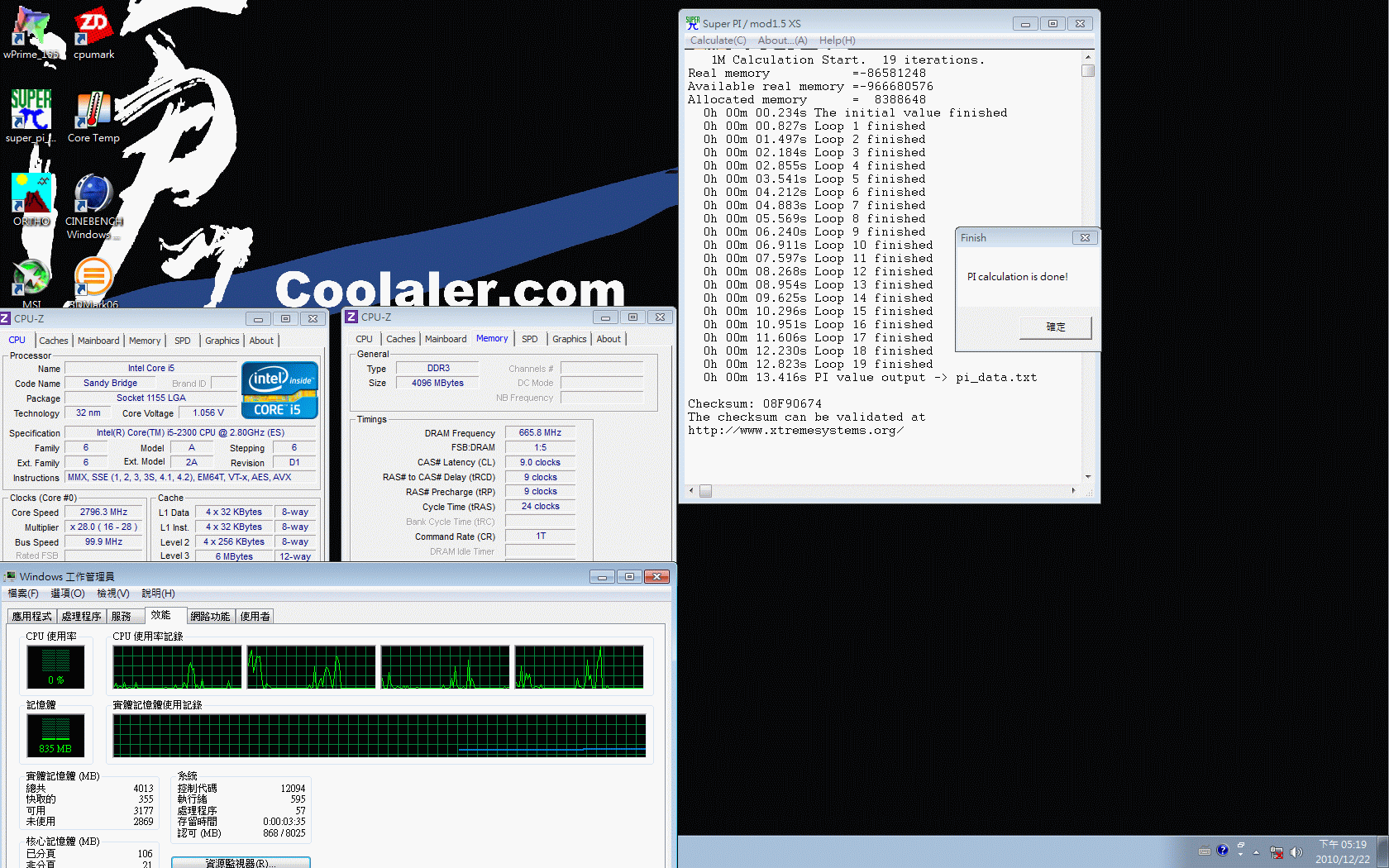Switch to 使用者 tab in Task Manager
This screenshot has height=868, width=1389.
tap(255, 617)
